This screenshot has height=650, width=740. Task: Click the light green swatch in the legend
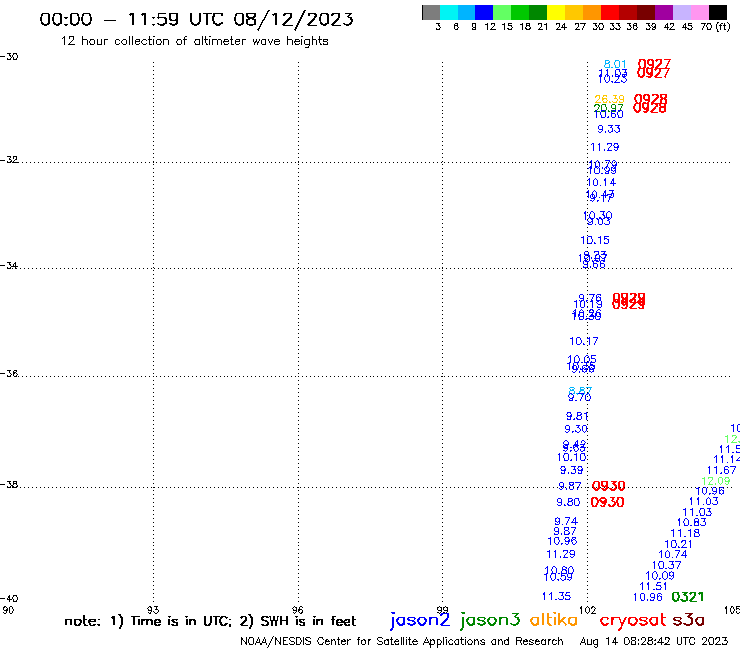pos(503,12)
